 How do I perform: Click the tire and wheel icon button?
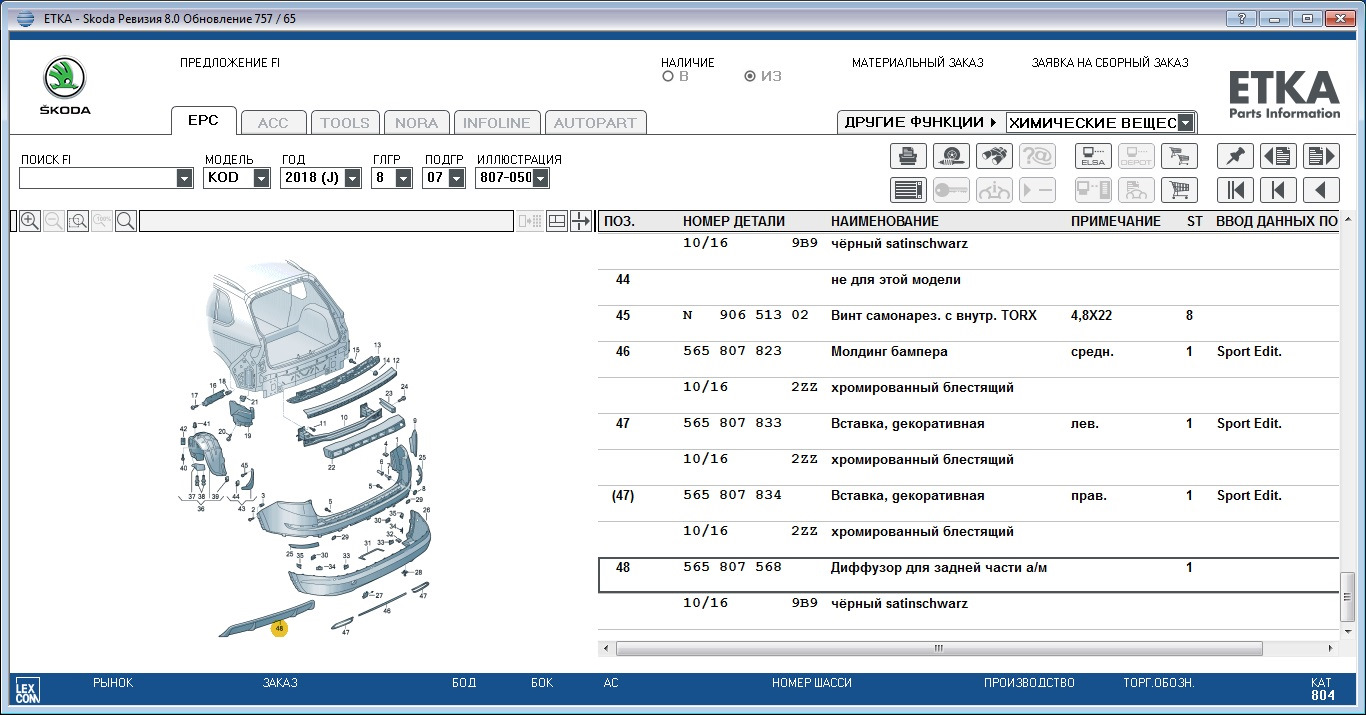(x=951, y=156)
